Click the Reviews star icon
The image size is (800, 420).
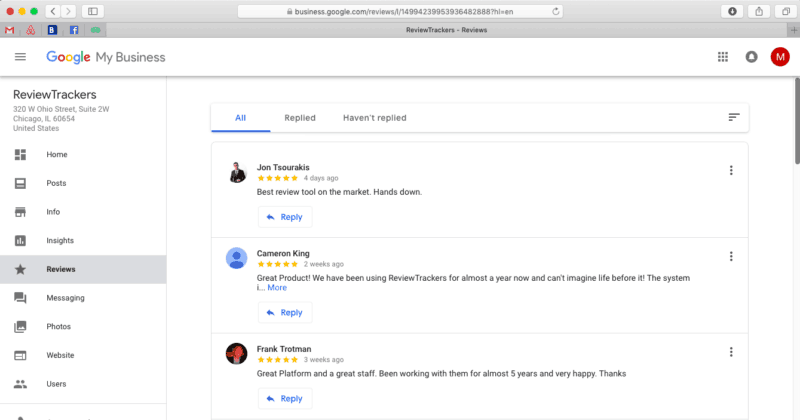click(x=20, y=269)
